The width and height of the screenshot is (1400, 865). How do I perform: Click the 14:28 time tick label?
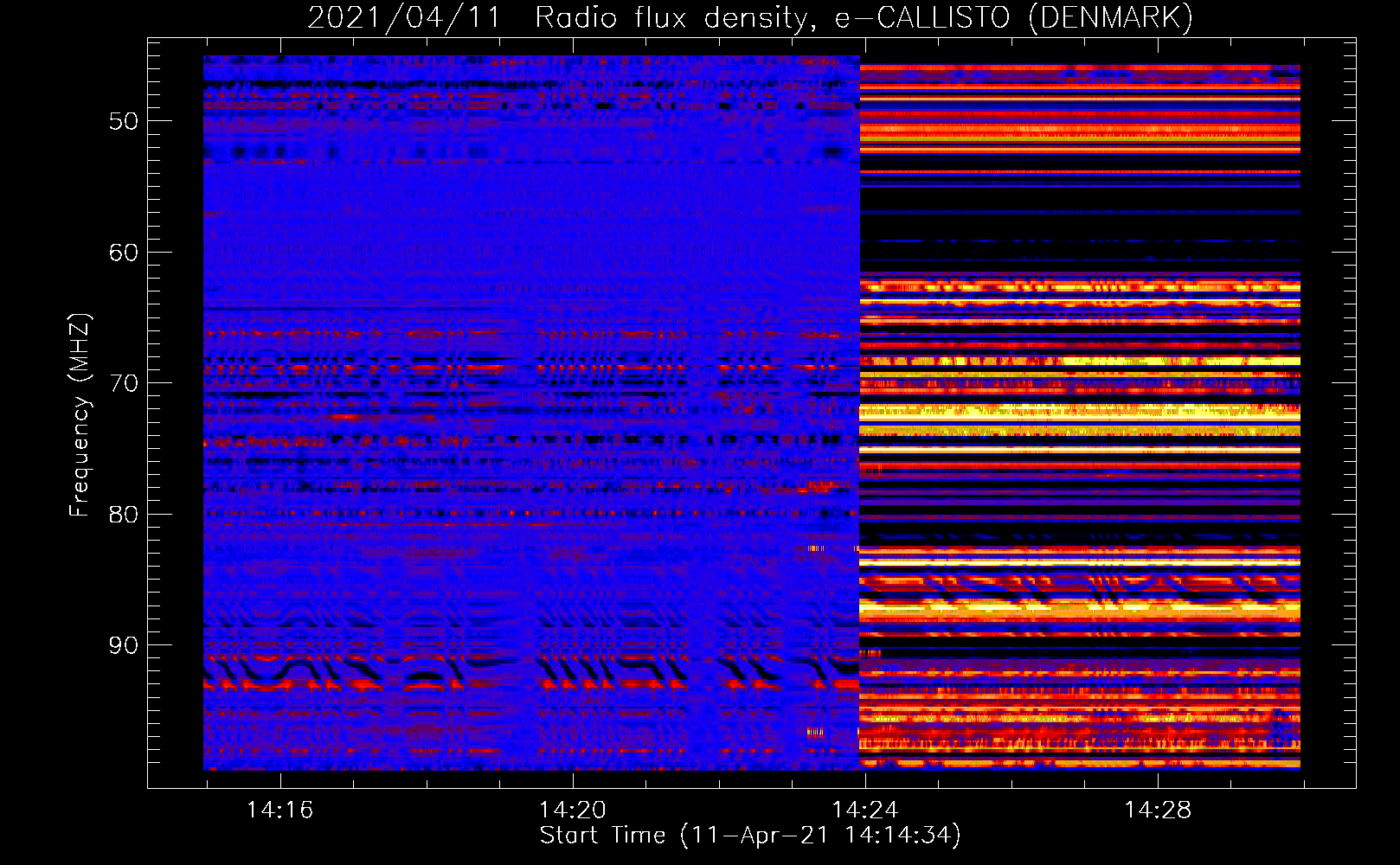pyautogui.click(x=1157, y=811)
